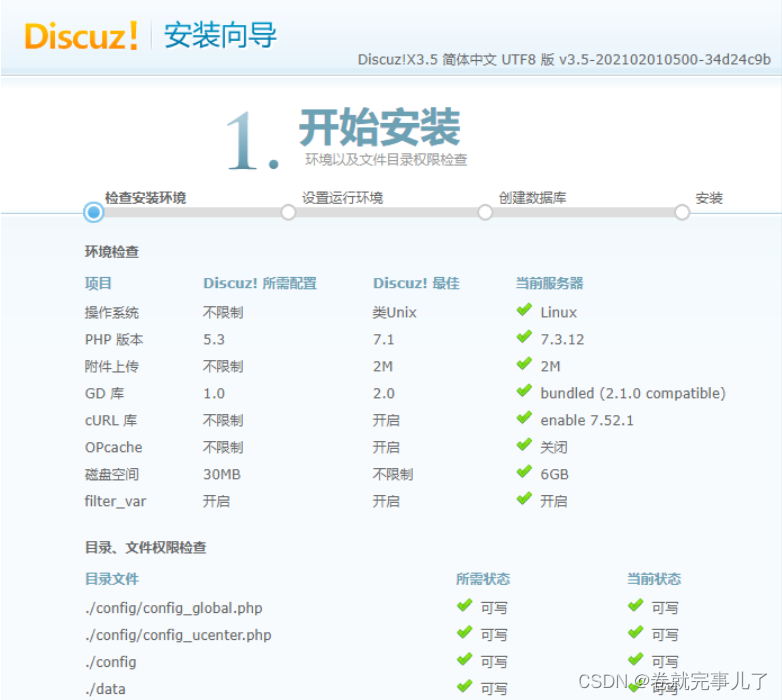The height and width of the screenshot is (700, 782).
Task: Click the Discuz! logo
Action: 81,36
